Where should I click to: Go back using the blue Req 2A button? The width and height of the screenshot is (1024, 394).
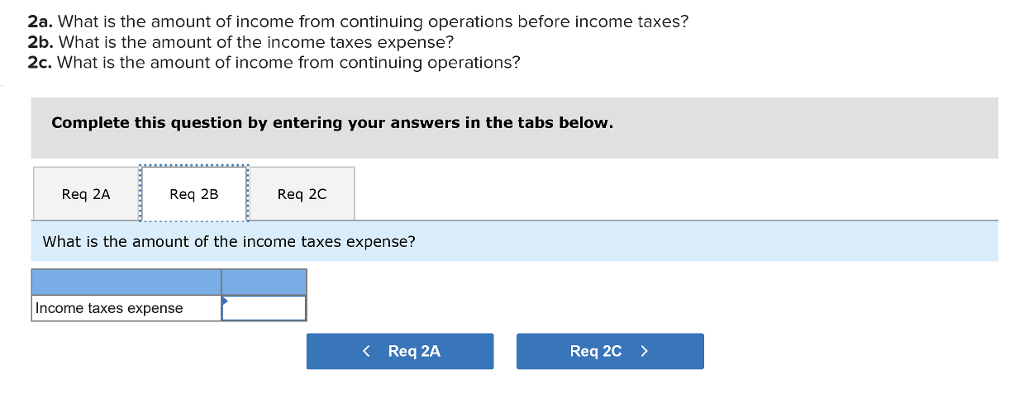click(400, 352)
